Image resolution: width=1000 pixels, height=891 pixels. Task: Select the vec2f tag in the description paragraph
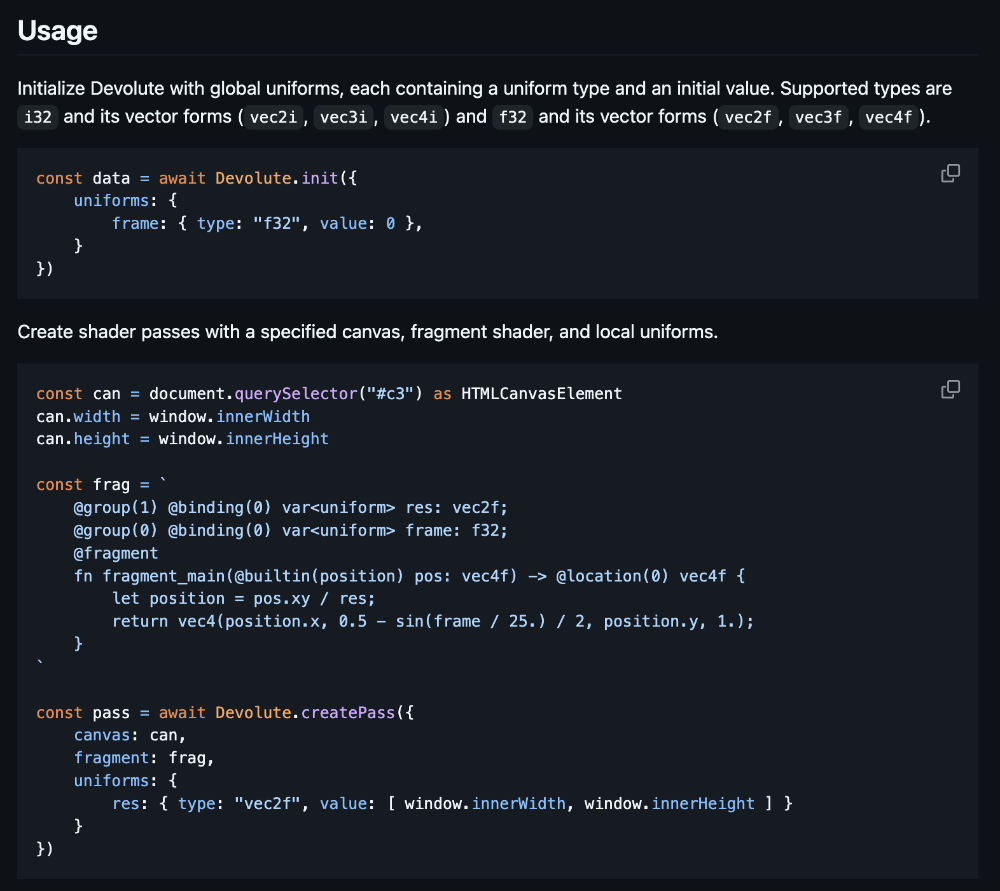(748, 117)
